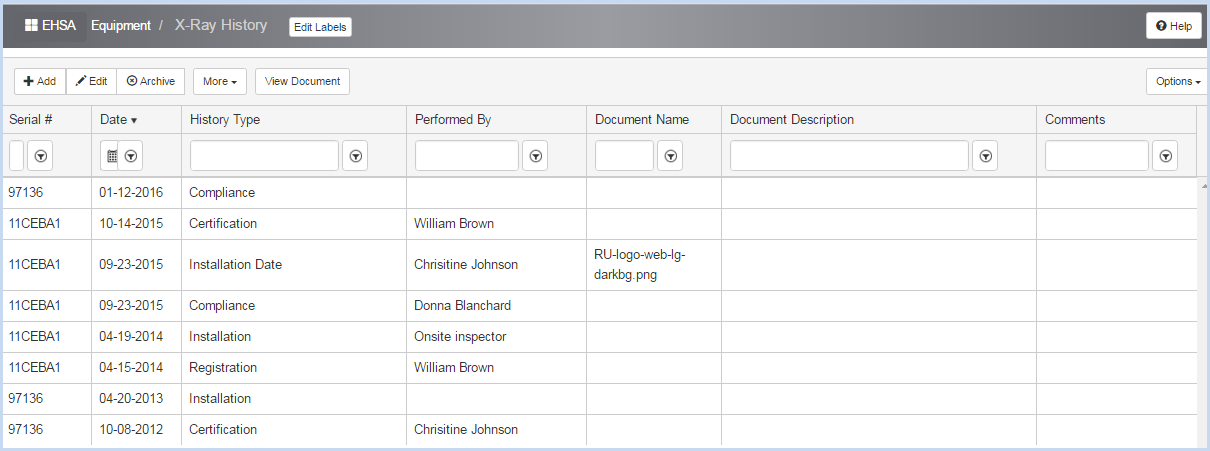Screen dimensions: 1210x451
Task: Click the Add button
Action: (40, 81)
